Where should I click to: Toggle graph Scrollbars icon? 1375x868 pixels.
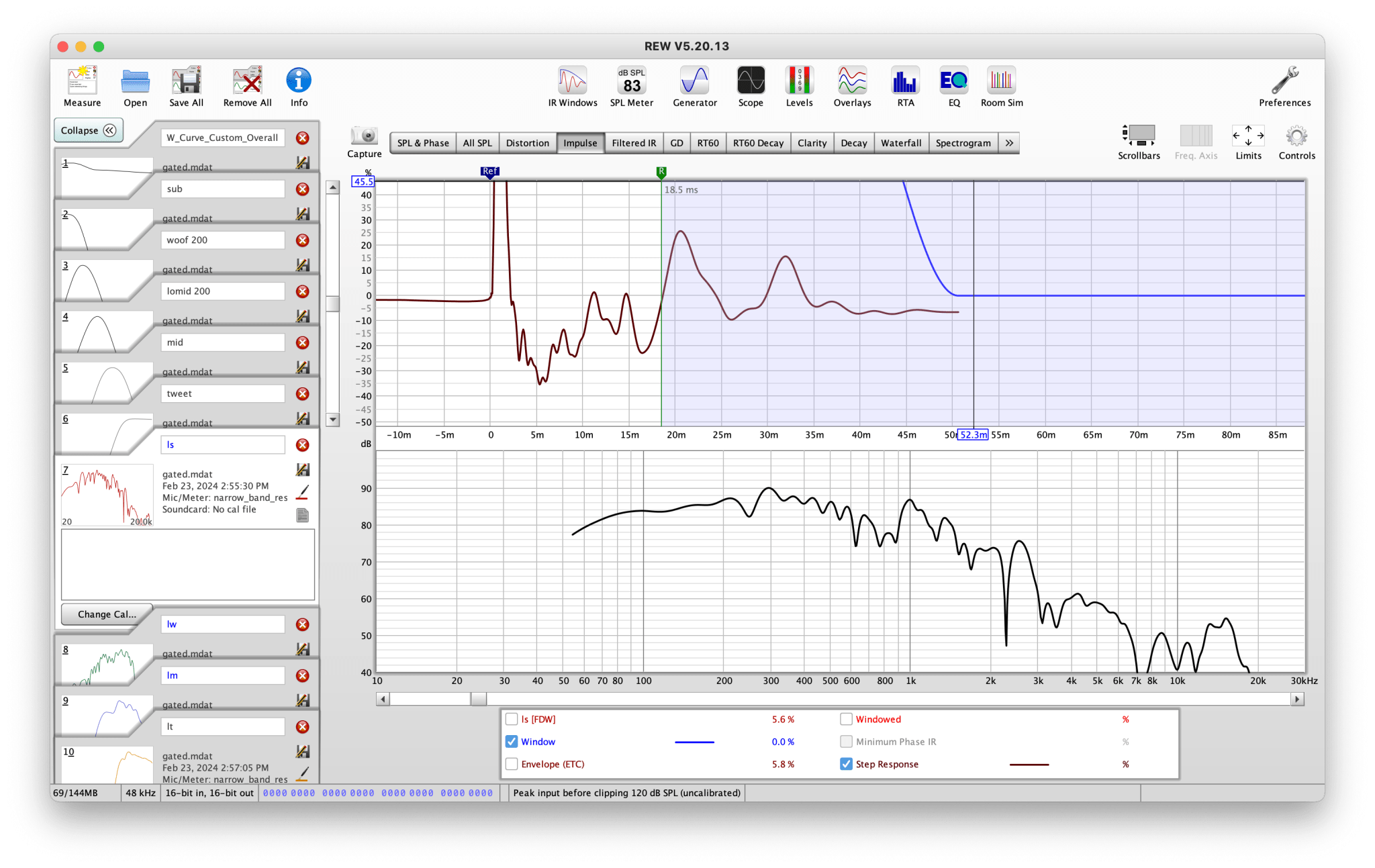[x=1139, y=135]
